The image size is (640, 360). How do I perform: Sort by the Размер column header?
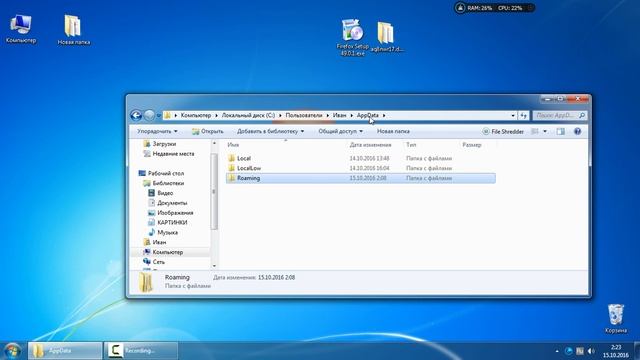click(x=472, y=145)
